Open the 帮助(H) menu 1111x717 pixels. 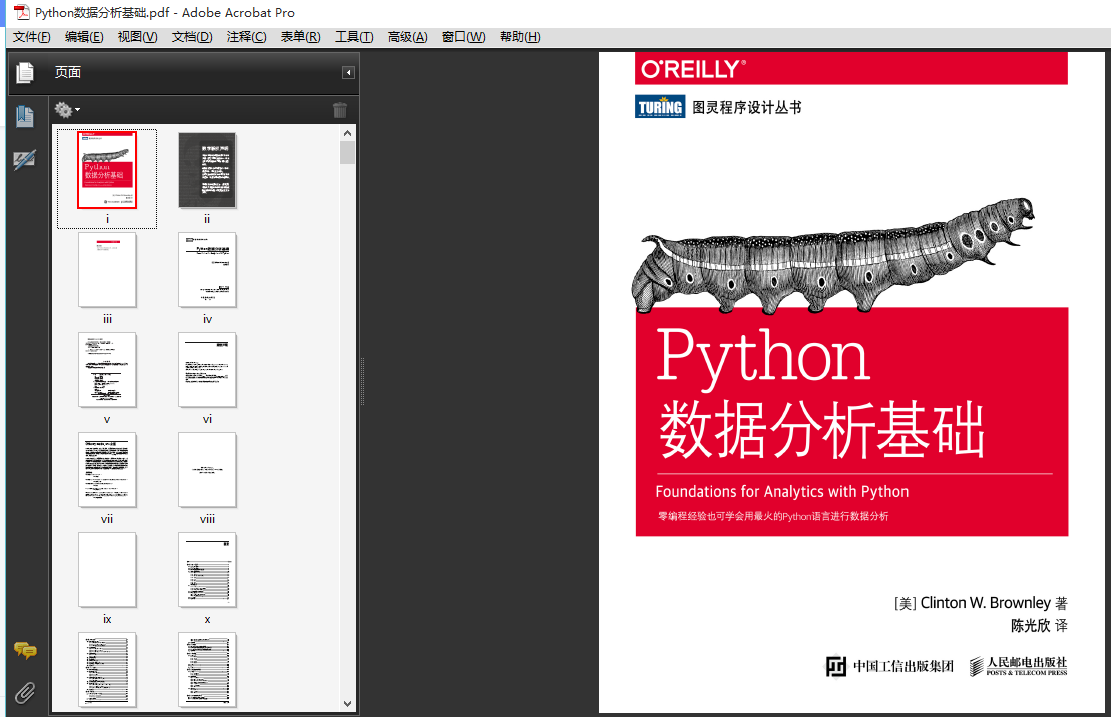tap(520, 37)
